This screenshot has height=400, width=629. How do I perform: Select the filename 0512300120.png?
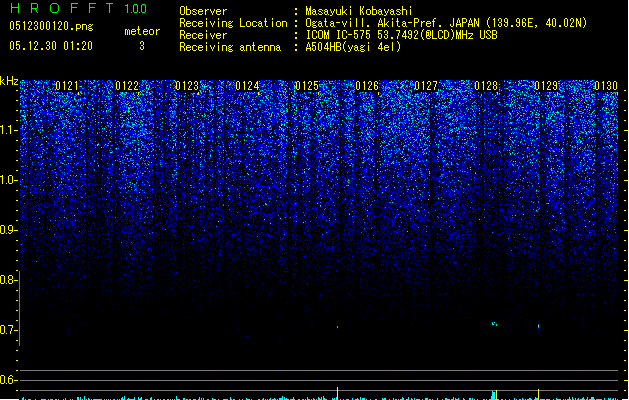(51, 26)
